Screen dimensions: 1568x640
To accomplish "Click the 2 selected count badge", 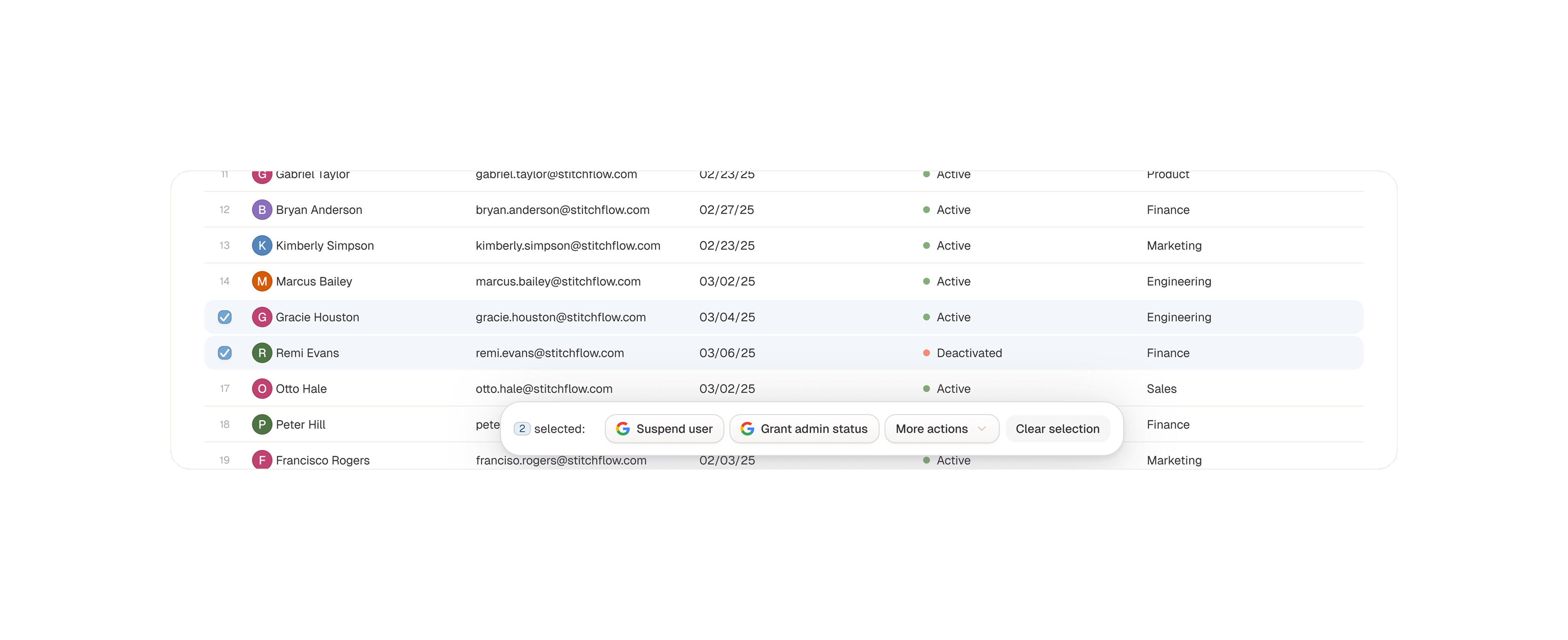I will tap(522, 429).
